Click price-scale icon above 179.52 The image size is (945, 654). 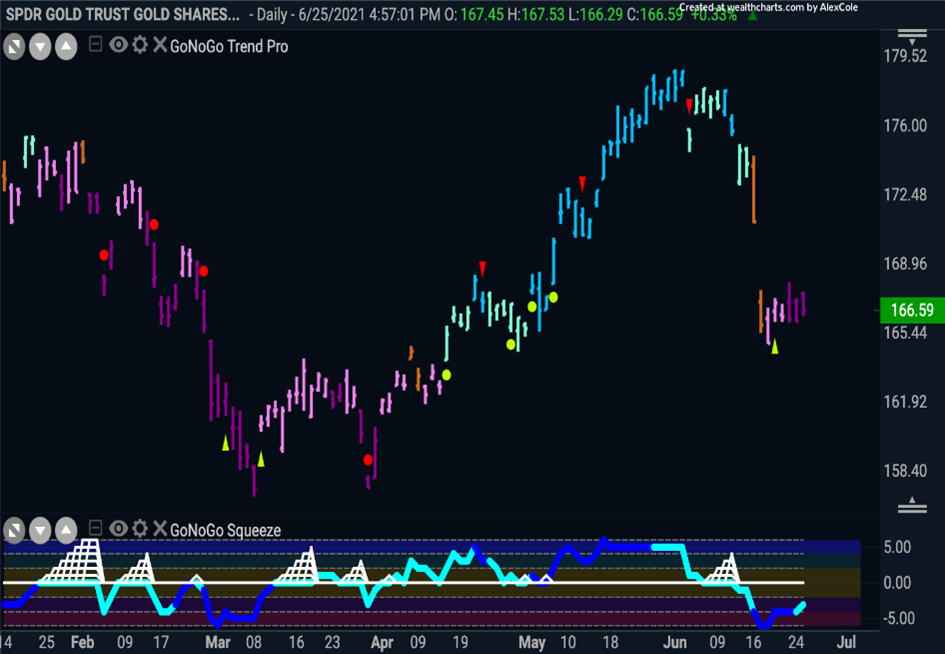[x=912, y=37]
